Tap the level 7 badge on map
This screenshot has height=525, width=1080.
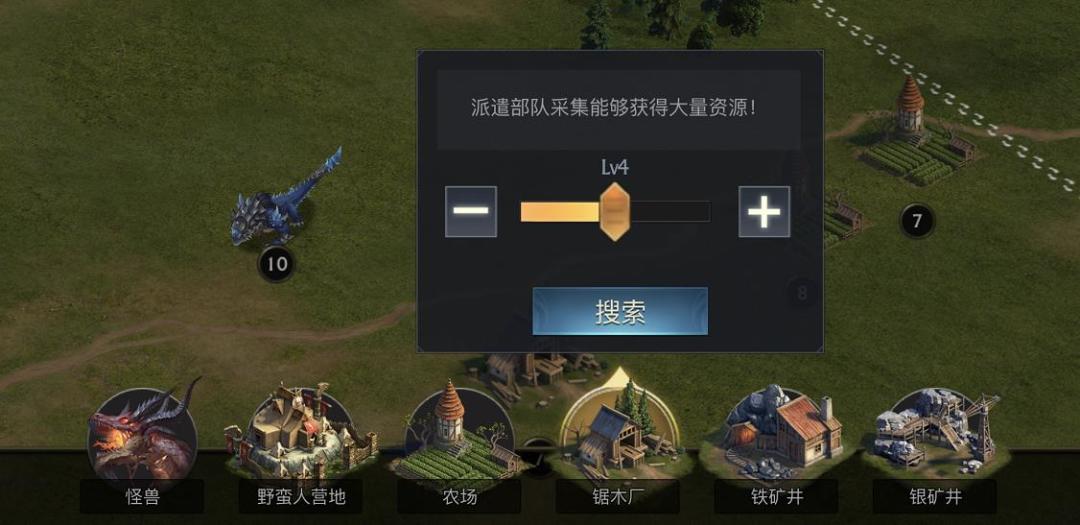(x=917, y=221)
